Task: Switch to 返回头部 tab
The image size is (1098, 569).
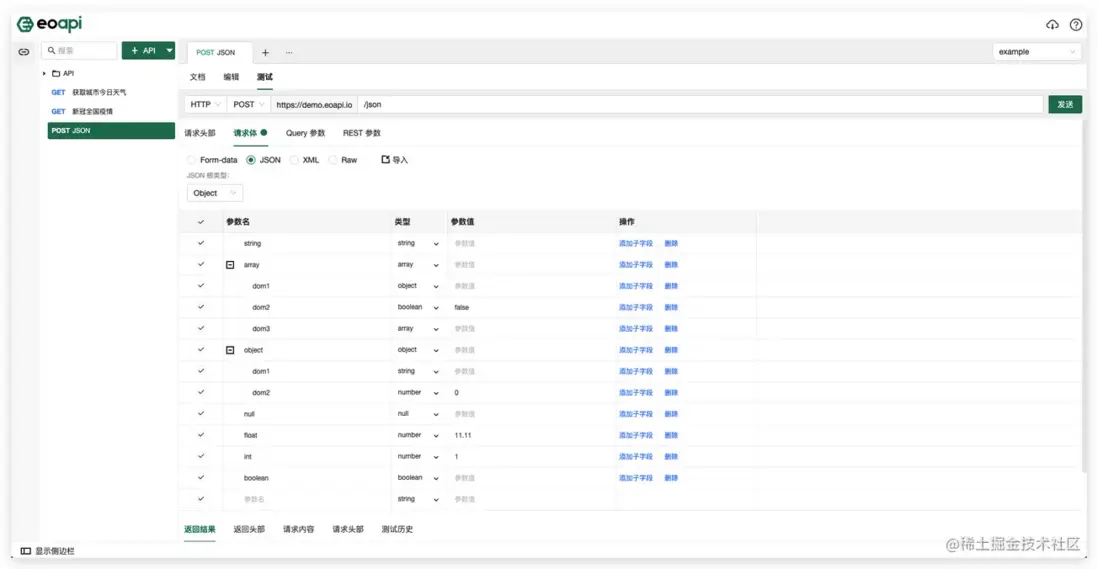Action: click(249, 529)
